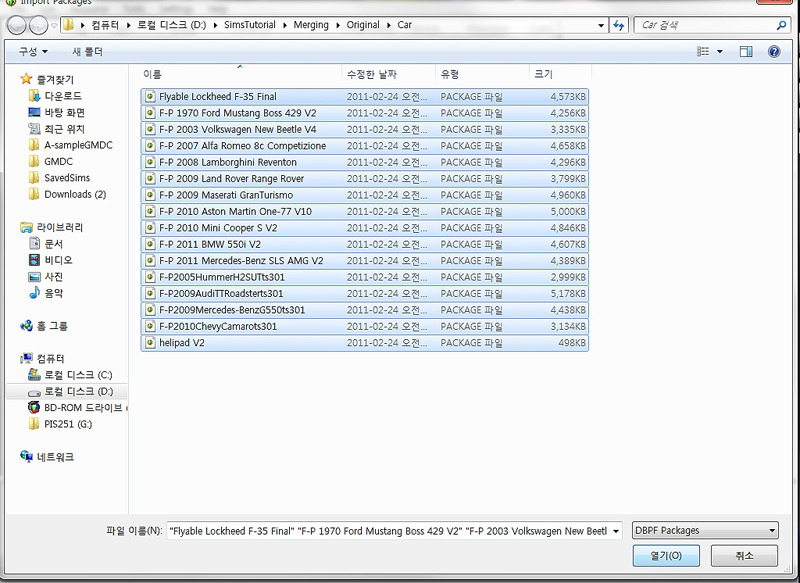Screen dimensions: 800x583
Task: Click the Forward navigation arrow button
Action: pos(38,25)
